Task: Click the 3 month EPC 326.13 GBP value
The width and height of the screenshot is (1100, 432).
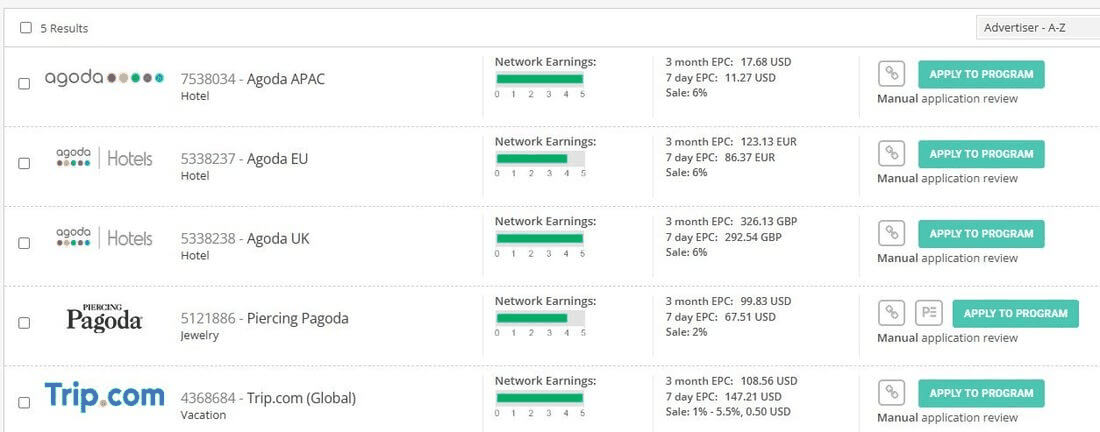Action: (x=769, y=222)
